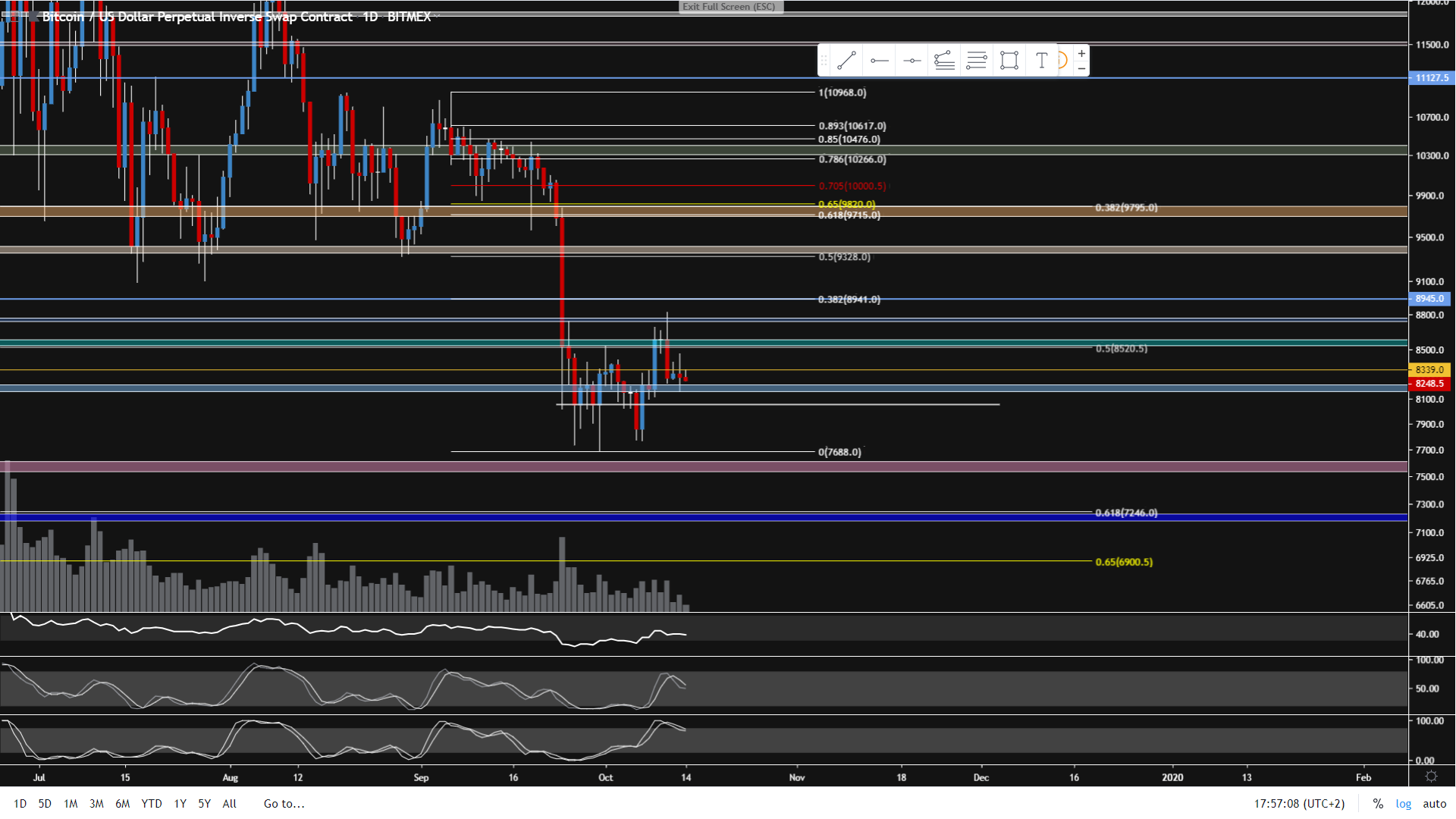The image size is (1456, 819).
Task: Select the Horizontal Ray tool
Action: pyautogui.click(x=879, y=61)
